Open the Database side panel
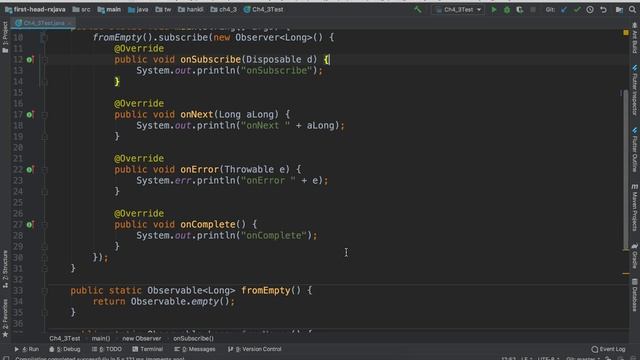640x360 pixels. click(635, 295)
